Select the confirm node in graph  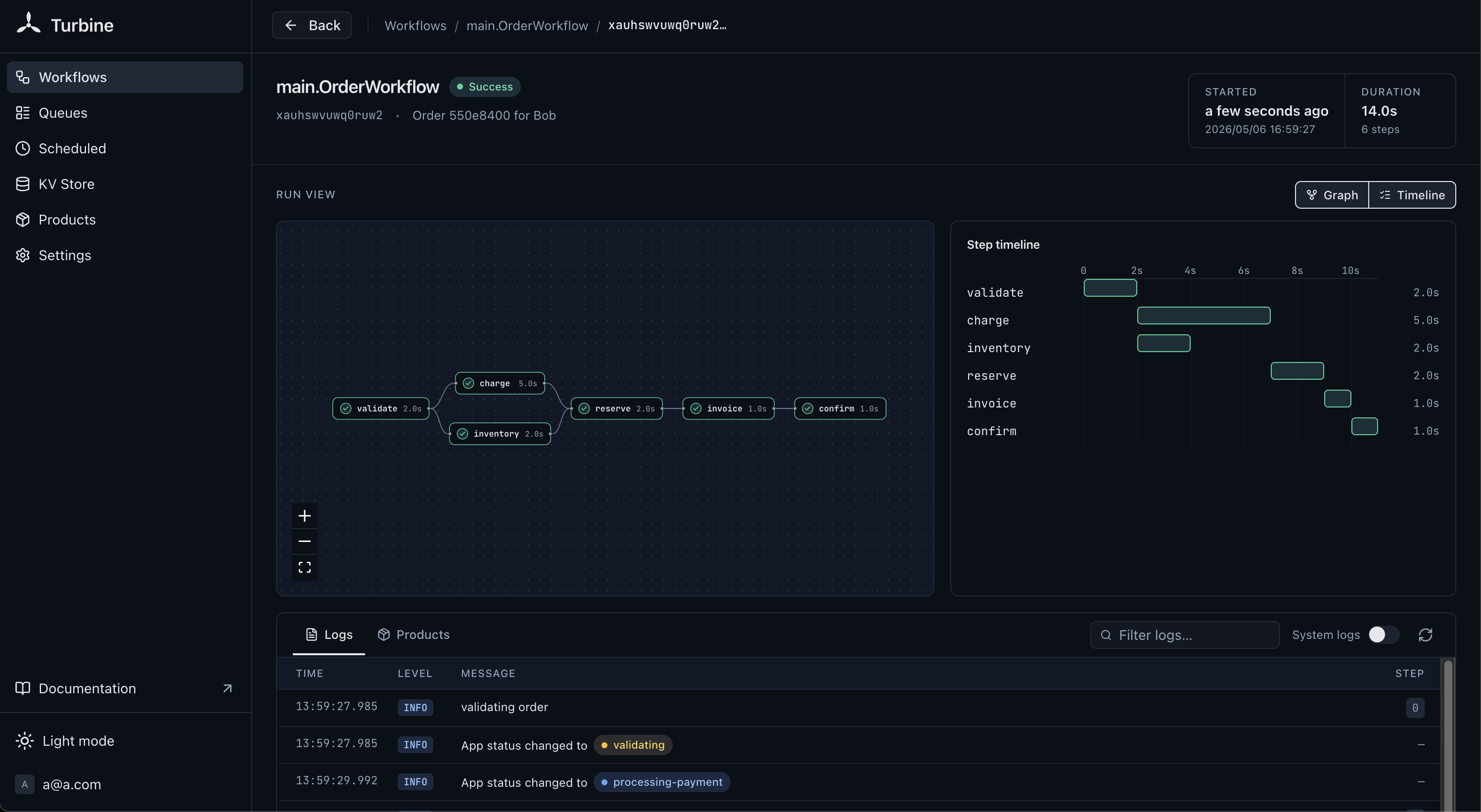click(840, 408)
